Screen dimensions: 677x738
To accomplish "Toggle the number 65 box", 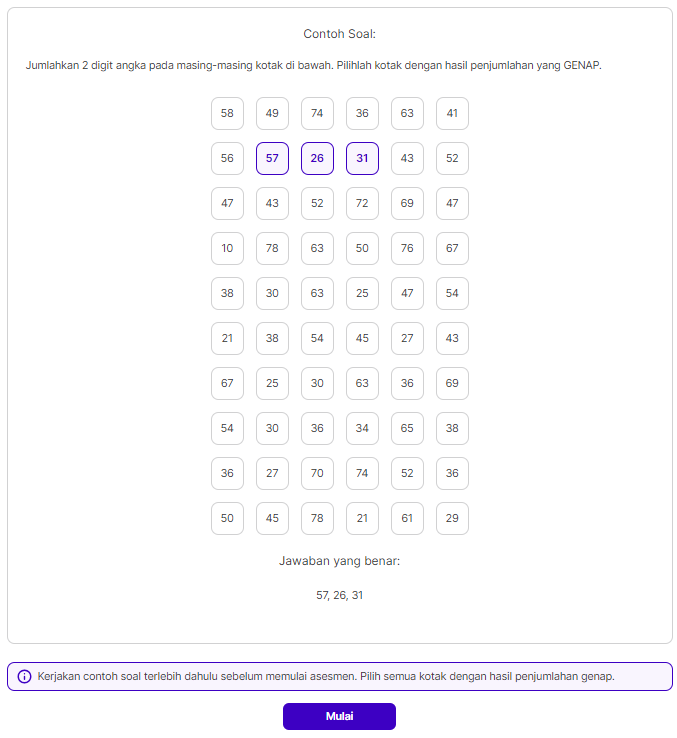I will [407, 428].
